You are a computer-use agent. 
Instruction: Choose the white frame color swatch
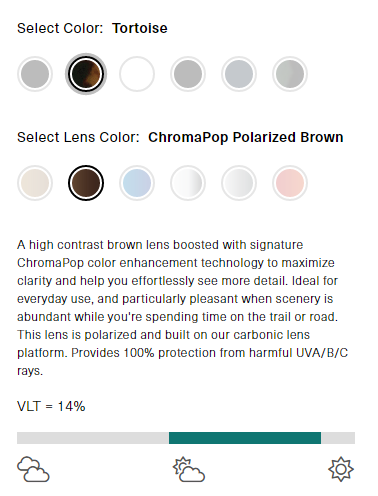137,74
